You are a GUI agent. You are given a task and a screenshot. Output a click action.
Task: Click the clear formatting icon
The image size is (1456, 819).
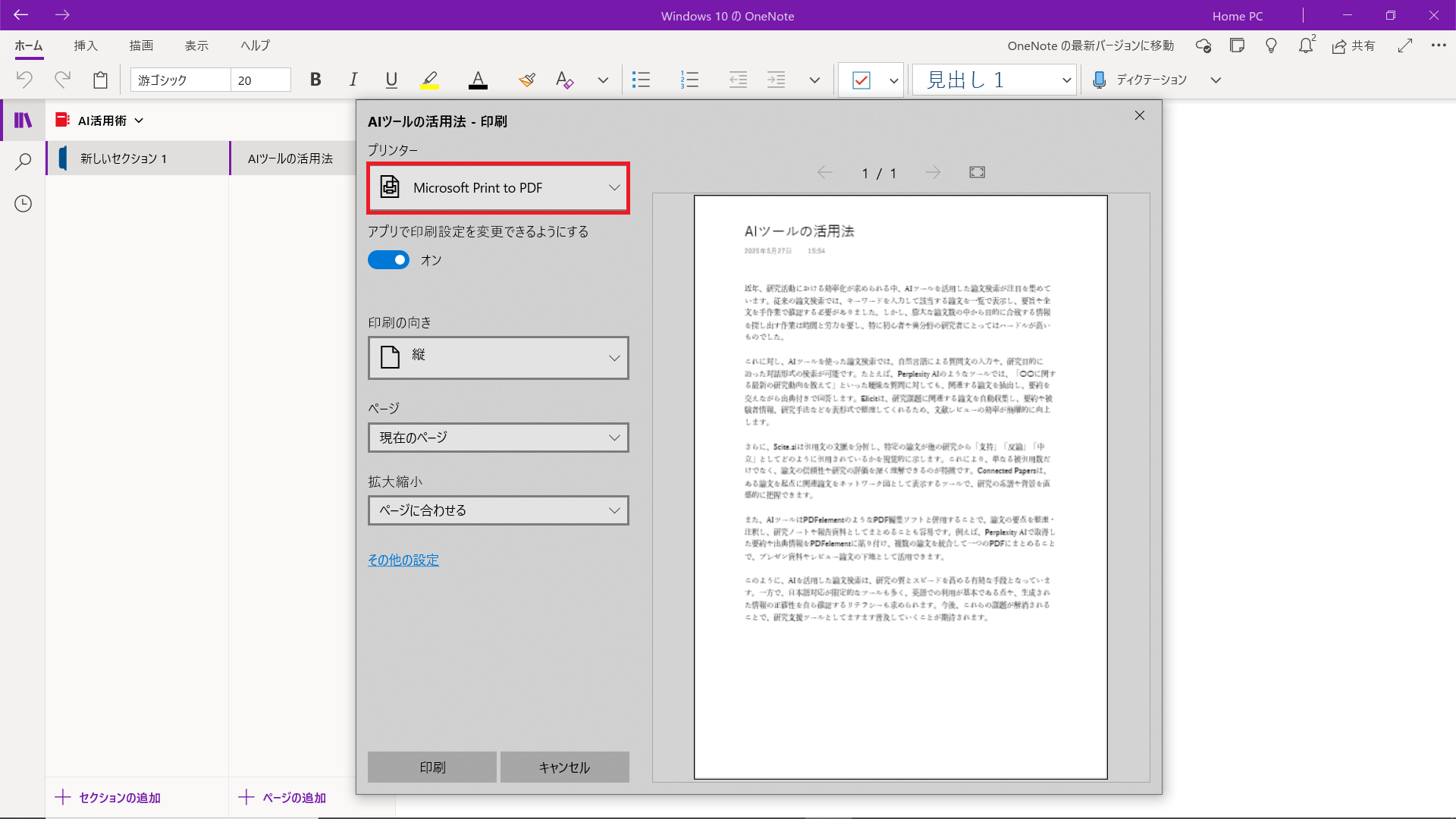coord(564,80)
